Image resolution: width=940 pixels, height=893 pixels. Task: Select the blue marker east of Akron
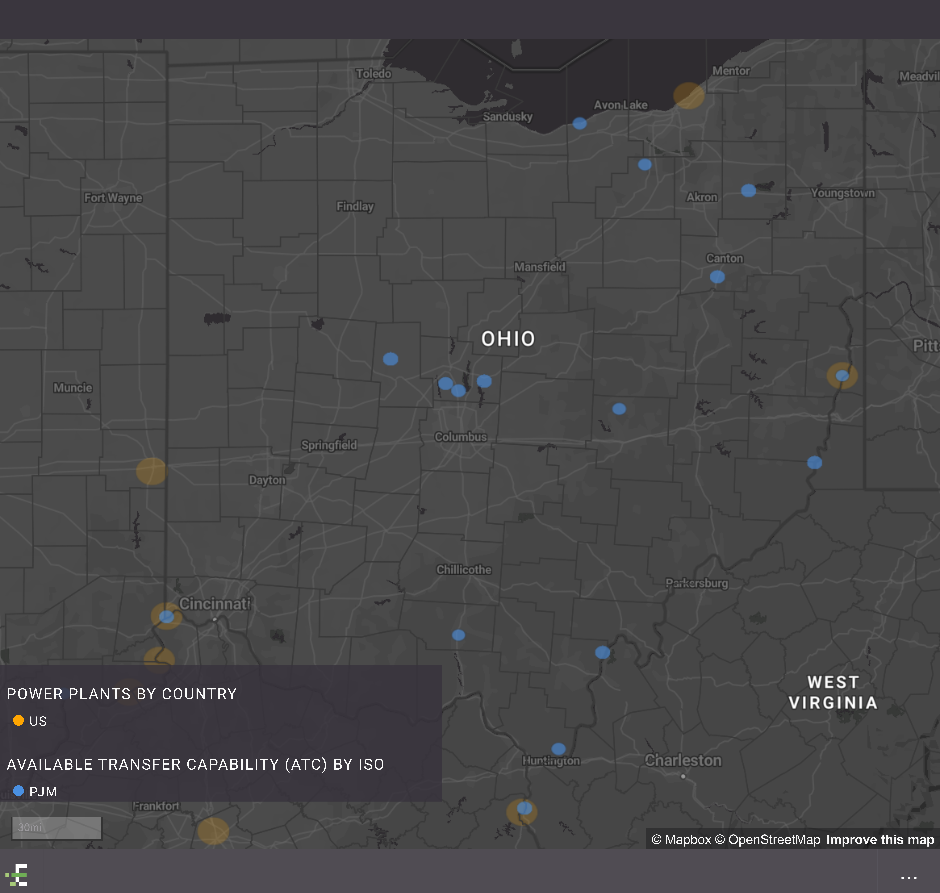point(748,190)
